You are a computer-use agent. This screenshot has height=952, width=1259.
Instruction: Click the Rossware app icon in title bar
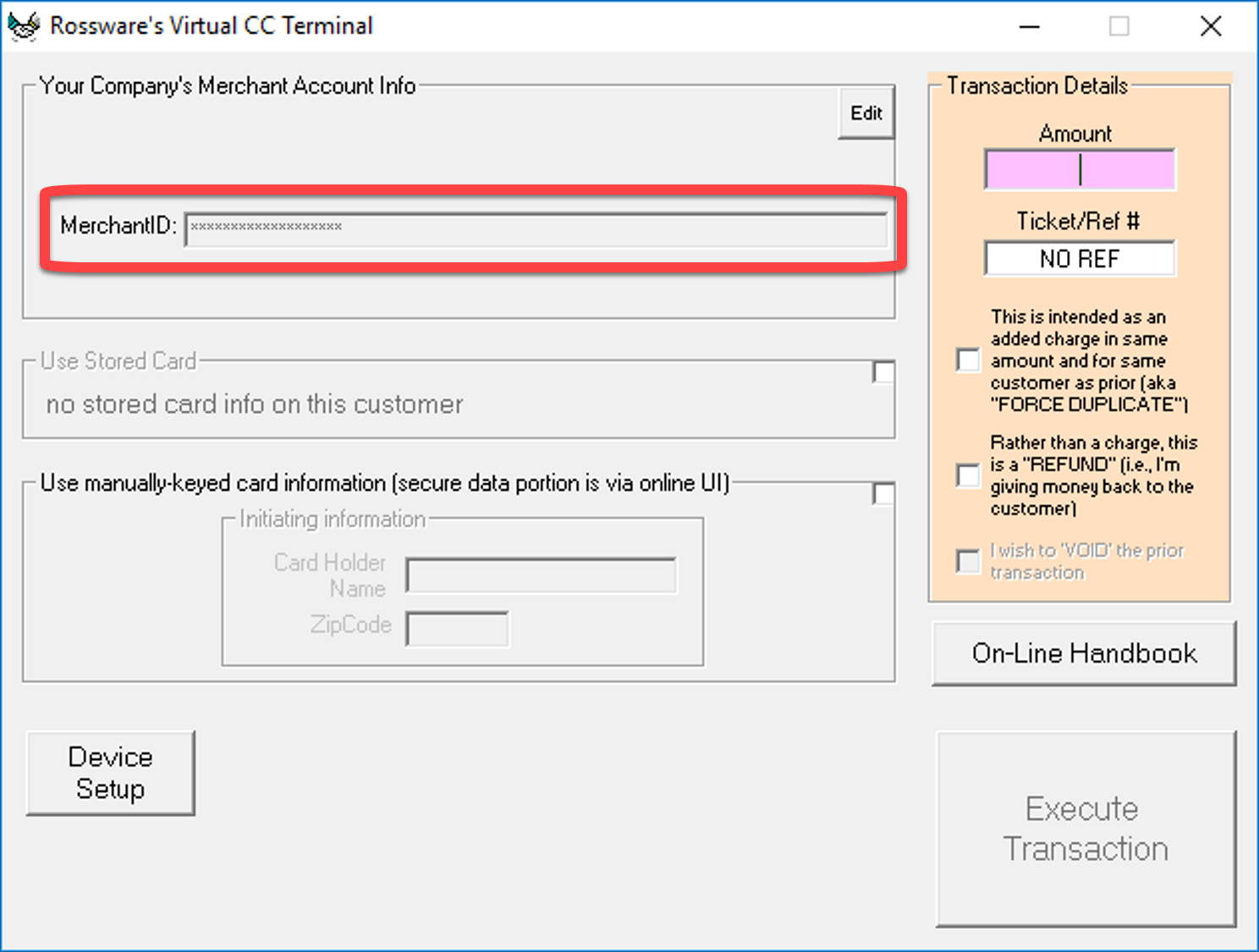pyautogui.click(x=24, y=26)
